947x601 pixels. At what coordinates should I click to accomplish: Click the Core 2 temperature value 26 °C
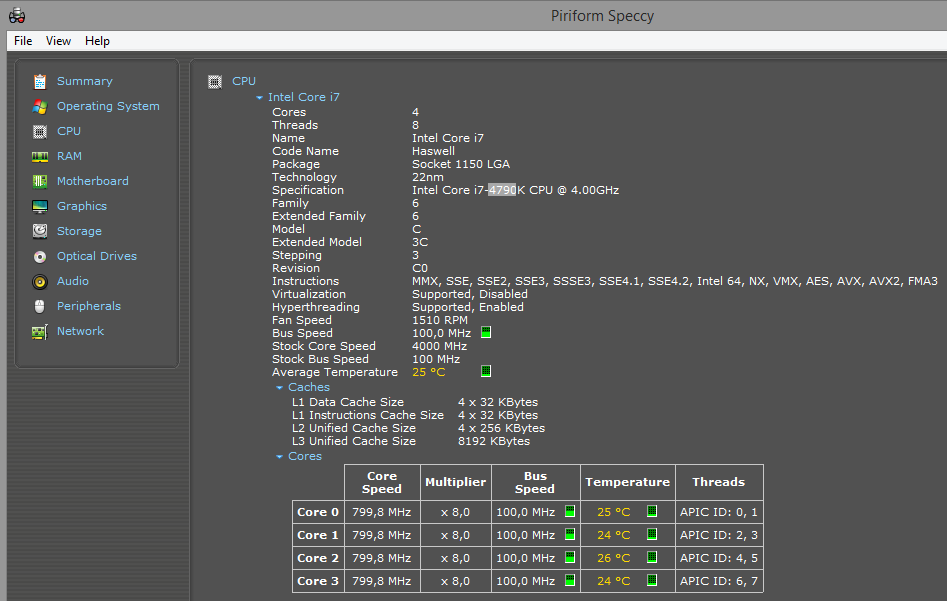614,558
